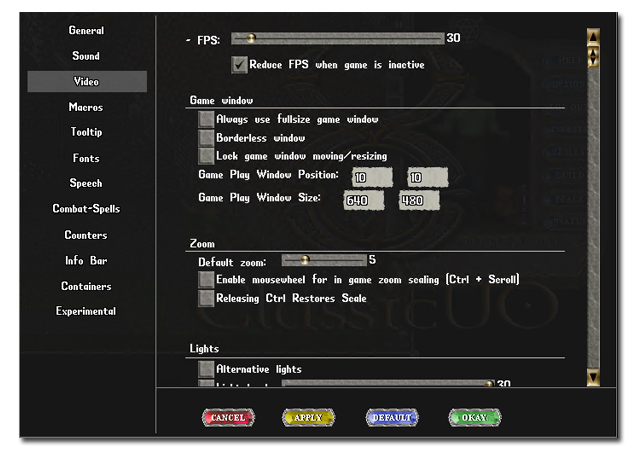Image resolution: width=638 pixels, height=469 pixels.
Task: Click the Game Play Window Size width field
Action: coord(364,201)
